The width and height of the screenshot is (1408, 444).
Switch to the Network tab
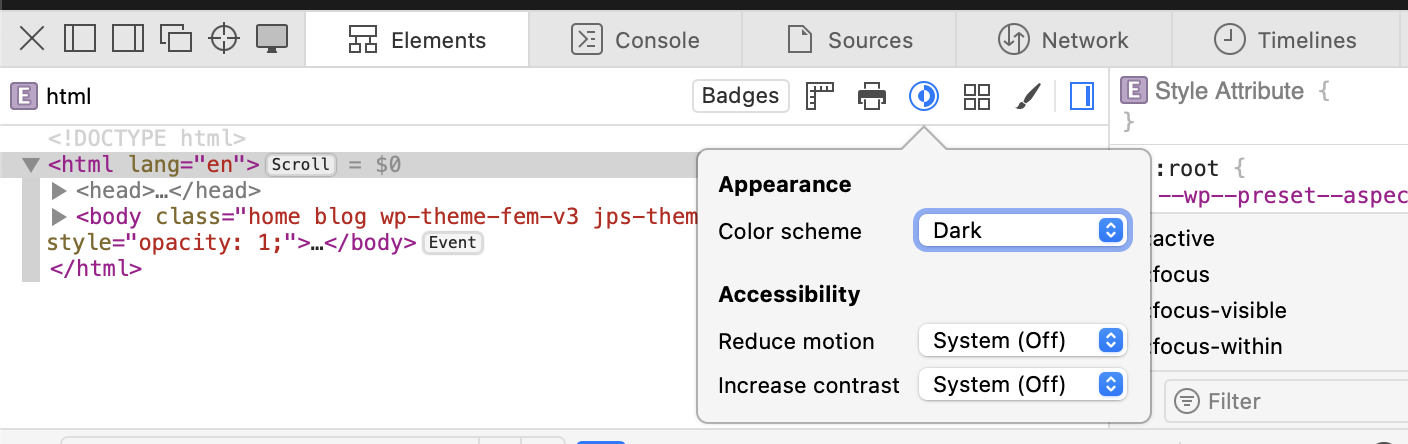[x=1063, y=40]
